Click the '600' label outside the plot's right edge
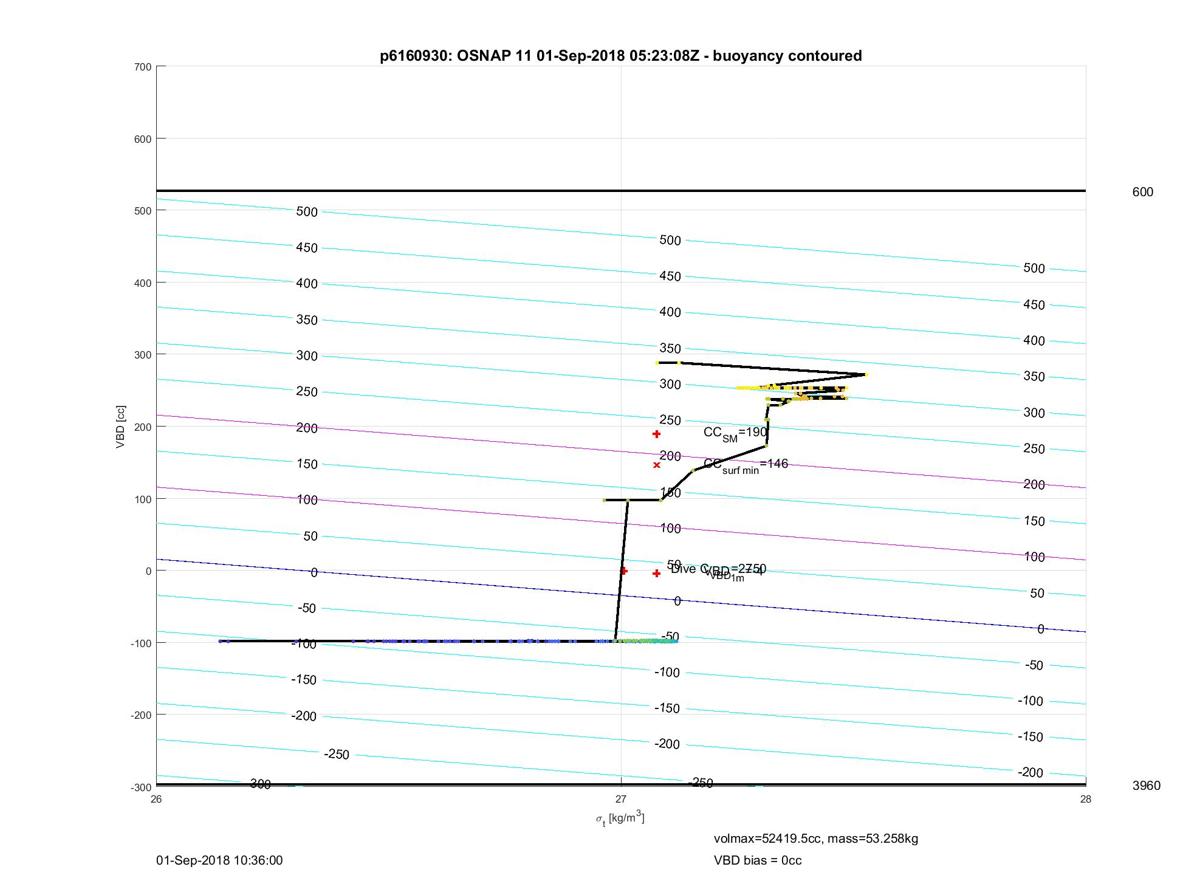Image resolution: width=1200 pixels, height=885 pixels. point(1142,192)
